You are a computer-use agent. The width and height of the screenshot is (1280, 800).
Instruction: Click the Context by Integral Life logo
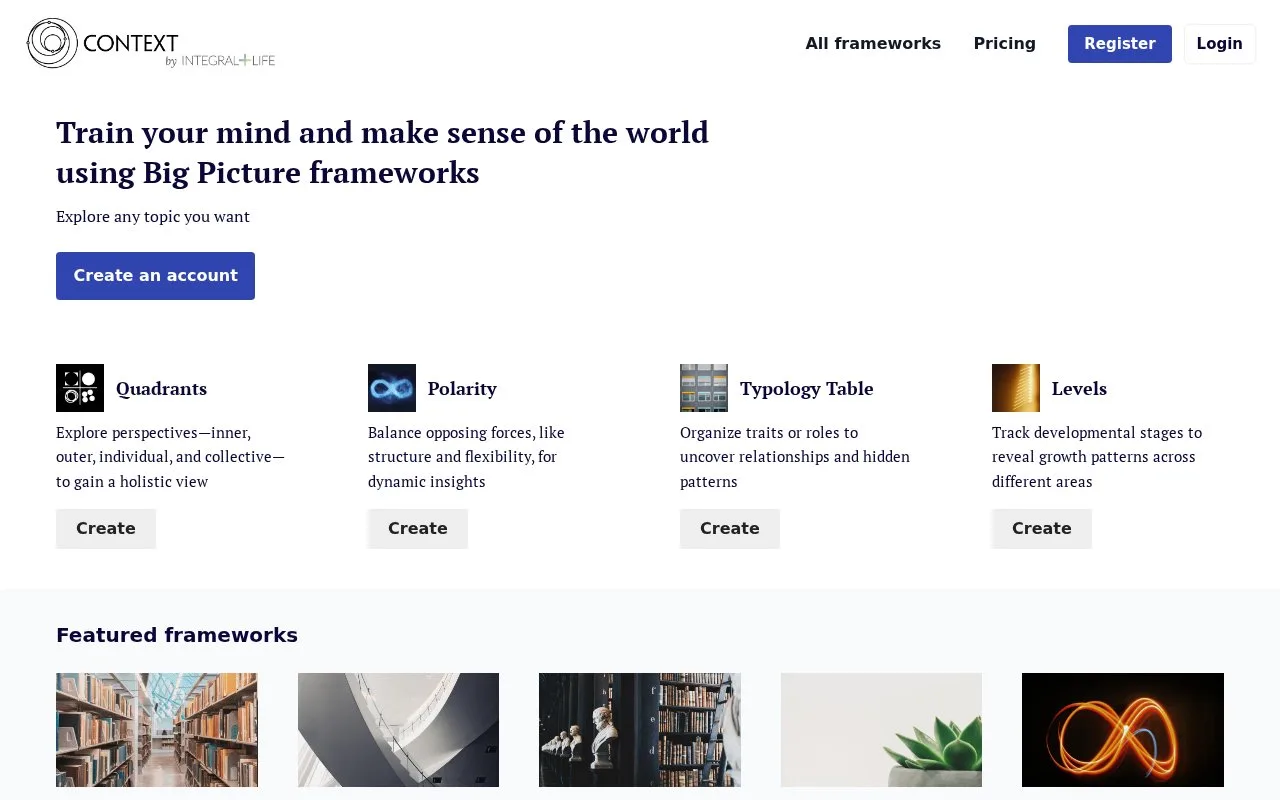(151, 43)
